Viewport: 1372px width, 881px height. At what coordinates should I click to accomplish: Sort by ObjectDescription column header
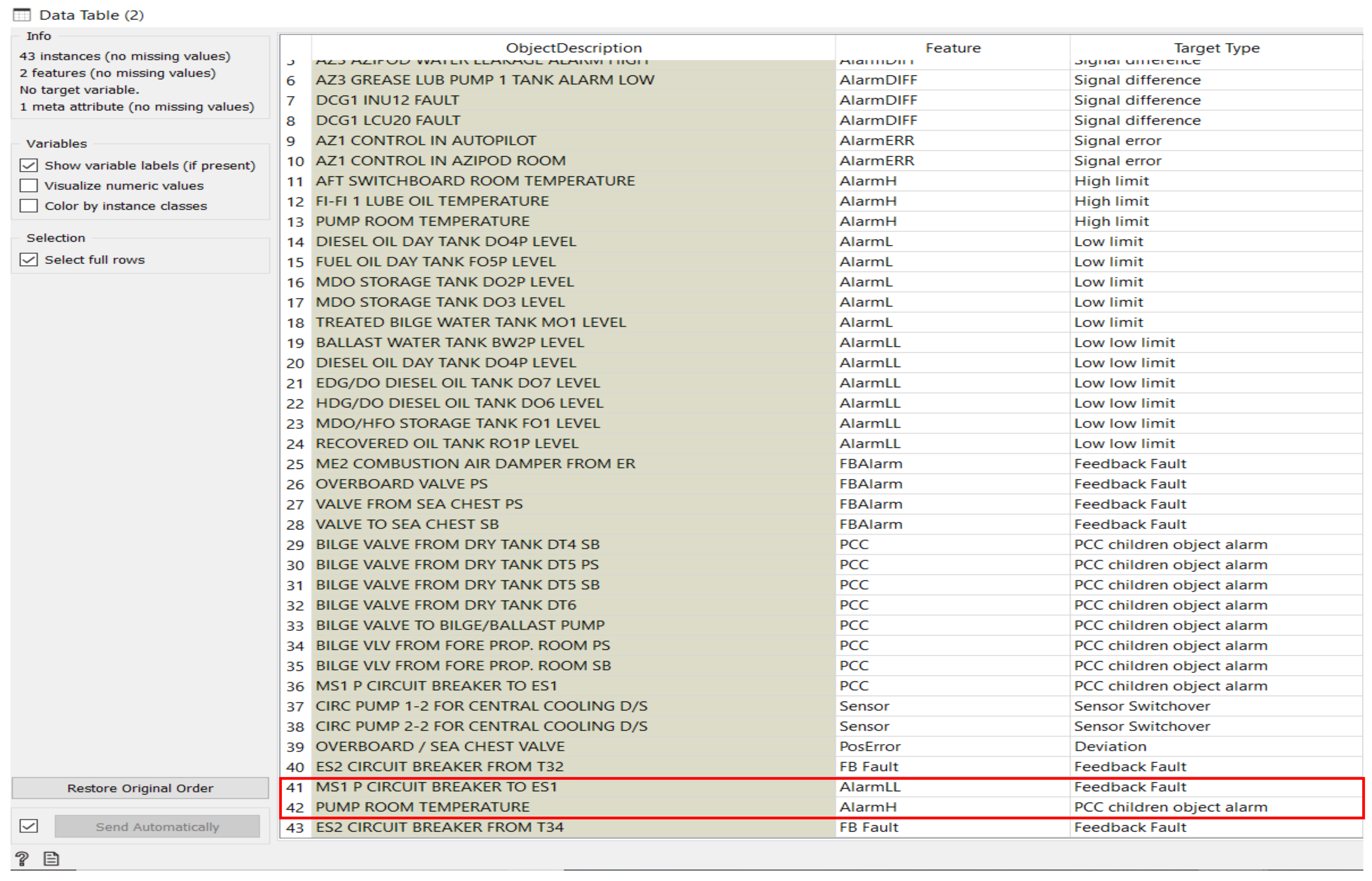[x=573, y=48]
